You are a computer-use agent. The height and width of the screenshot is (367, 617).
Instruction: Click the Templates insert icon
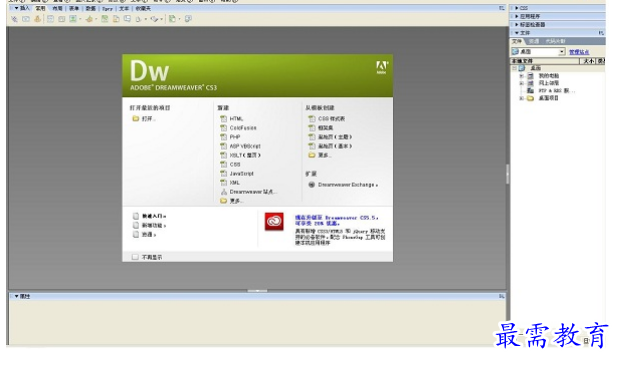point(172,19)
